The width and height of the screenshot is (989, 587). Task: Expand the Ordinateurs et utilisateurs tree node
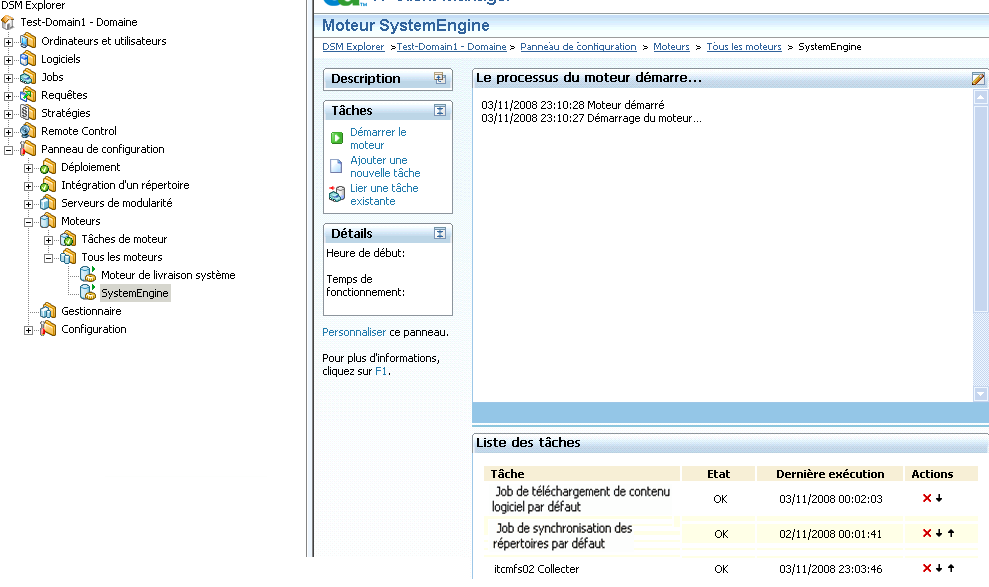coord(9,41)
